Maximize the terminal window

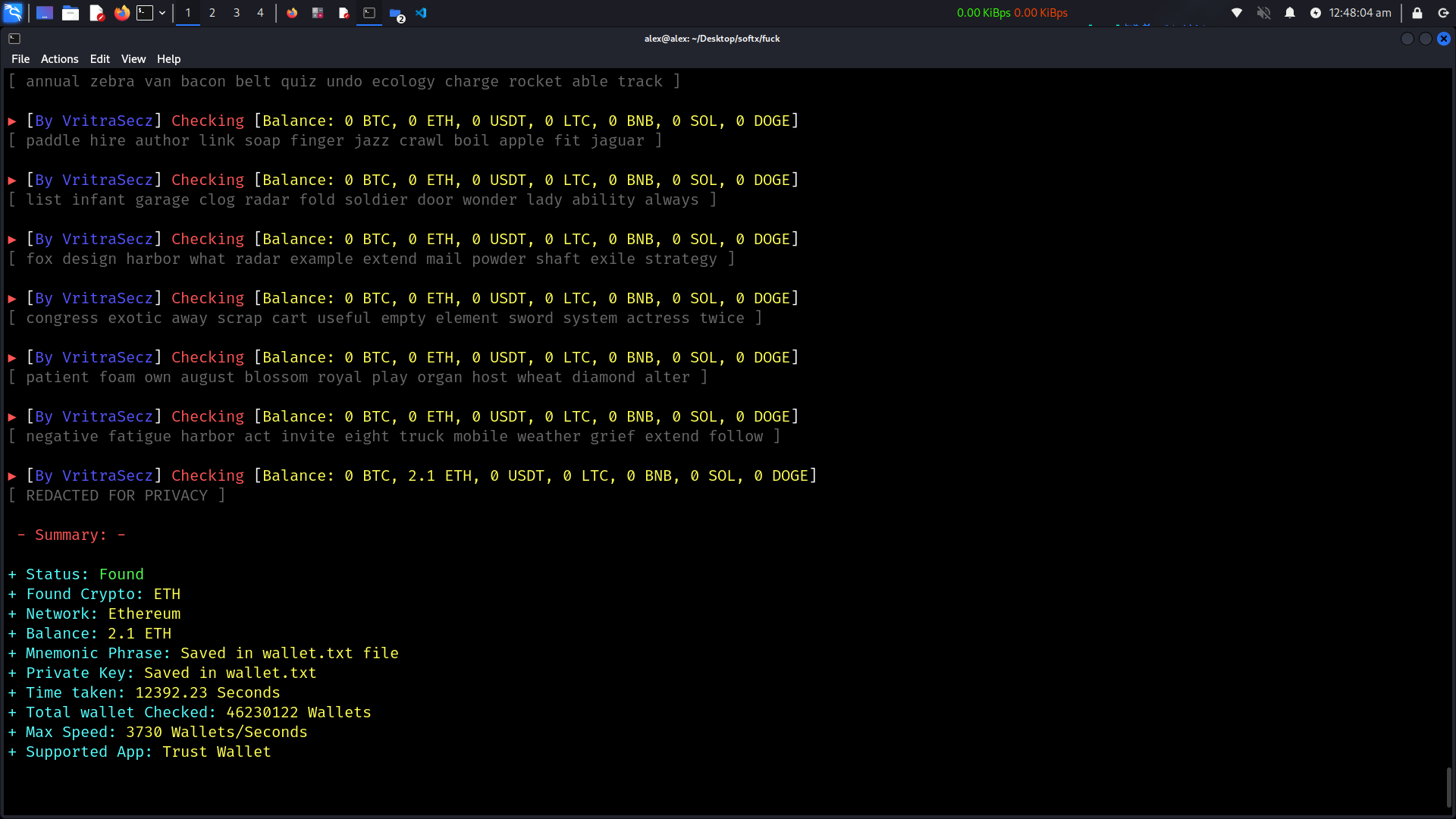(1426, 39)
